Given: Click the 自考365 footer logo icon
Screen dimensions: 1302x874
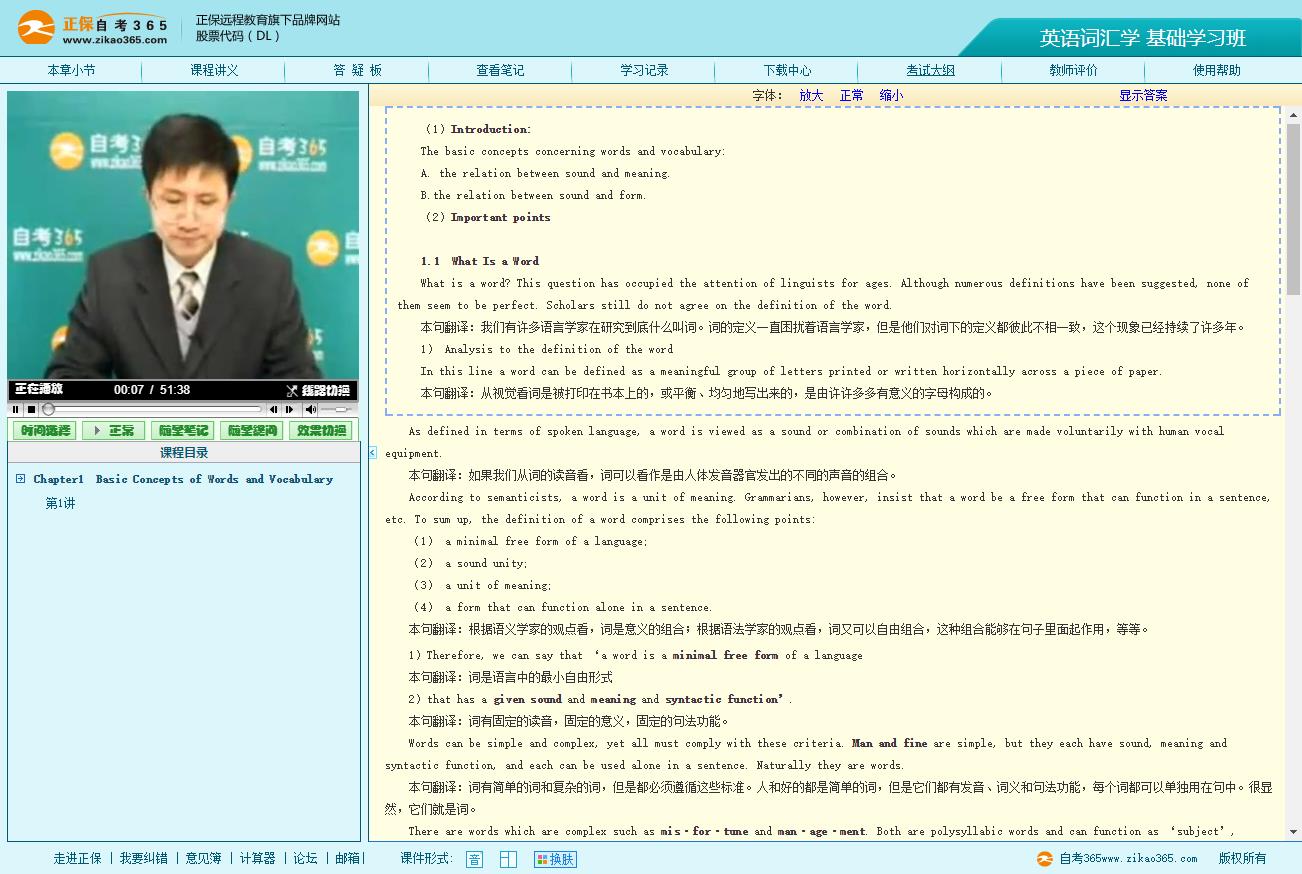Looking at the screenshot, I should pyautogui.click(x=1044, y=858).
